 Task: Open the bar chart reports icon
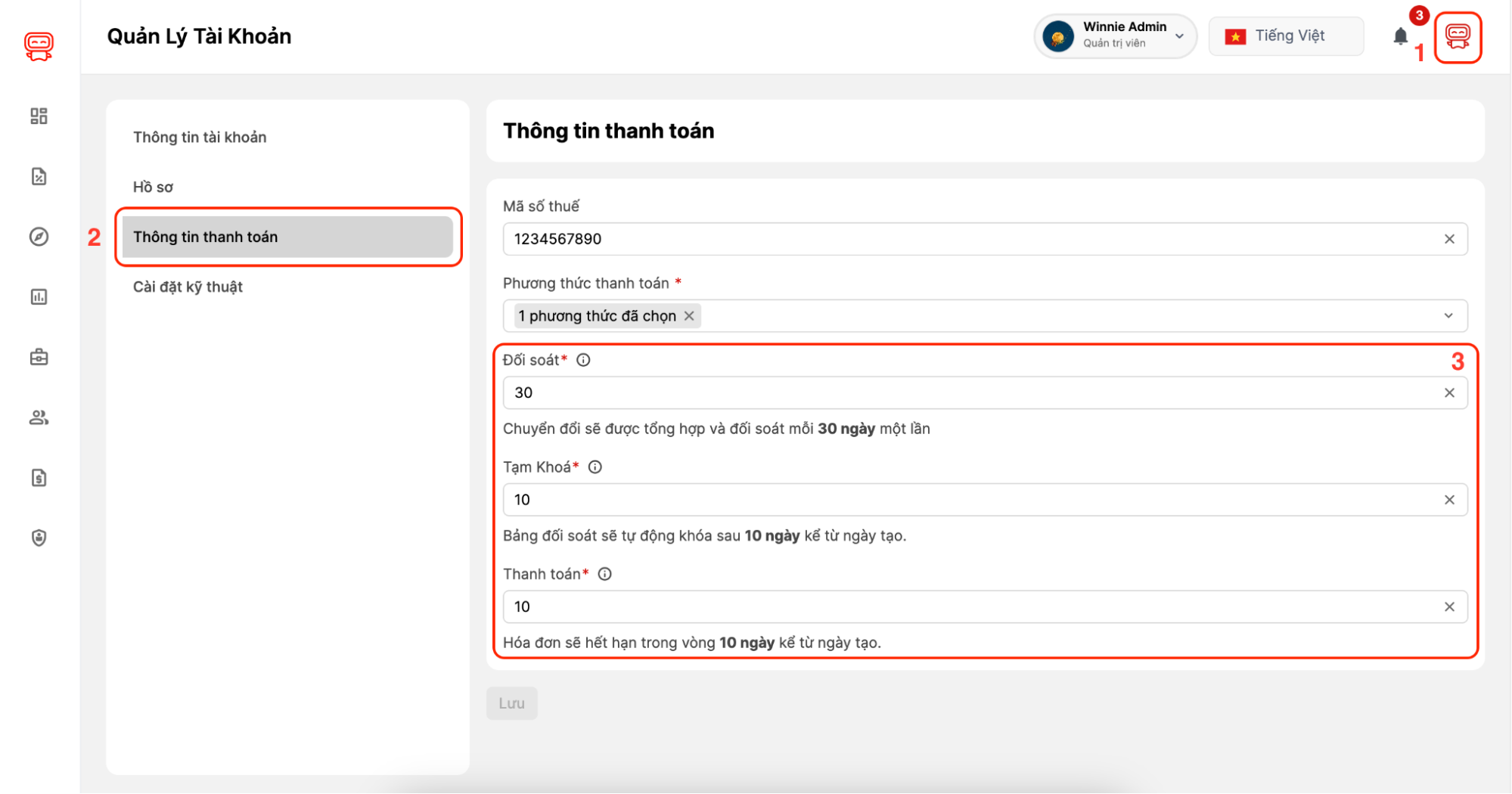(x=39, y=297)
